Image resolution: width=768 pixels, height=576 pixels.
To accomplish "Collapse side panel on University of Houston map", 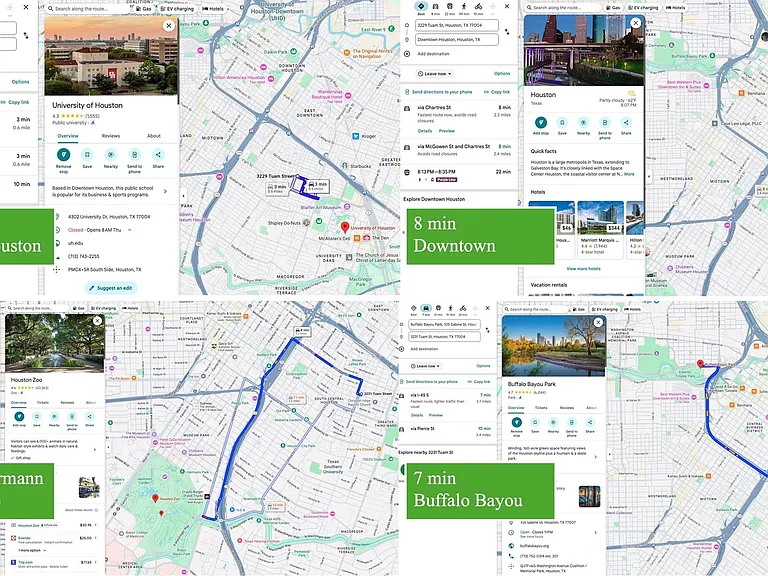I will click(x=184, y=195).
